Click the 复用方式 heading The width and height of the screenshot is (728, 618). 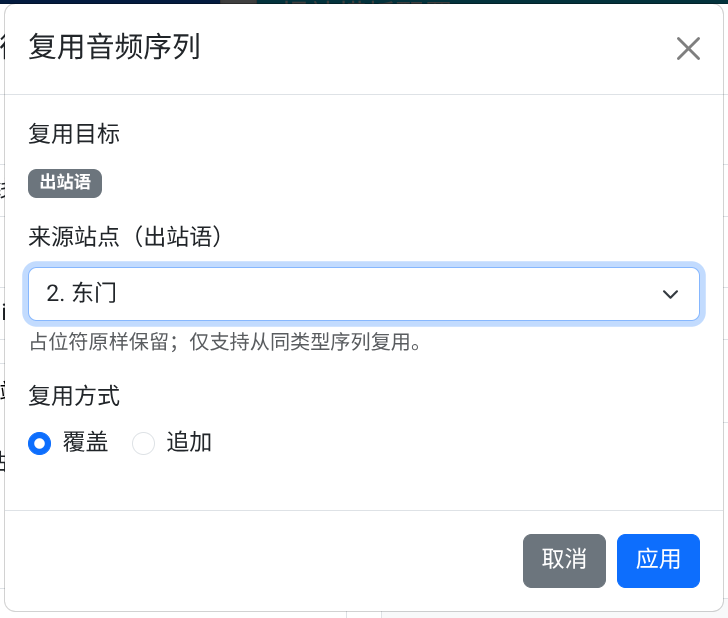click(74, 396)
